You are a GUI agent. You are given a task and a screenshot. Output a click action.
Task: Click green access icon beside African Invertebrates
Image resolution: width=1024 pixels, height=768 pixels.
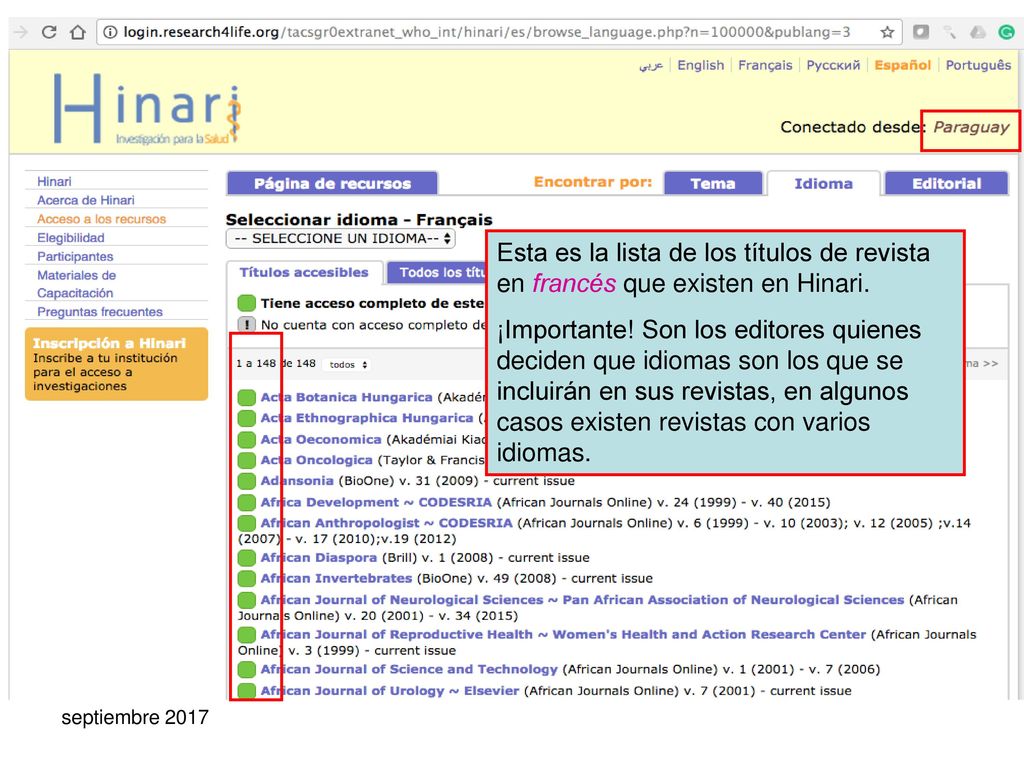tap(247, 579)
